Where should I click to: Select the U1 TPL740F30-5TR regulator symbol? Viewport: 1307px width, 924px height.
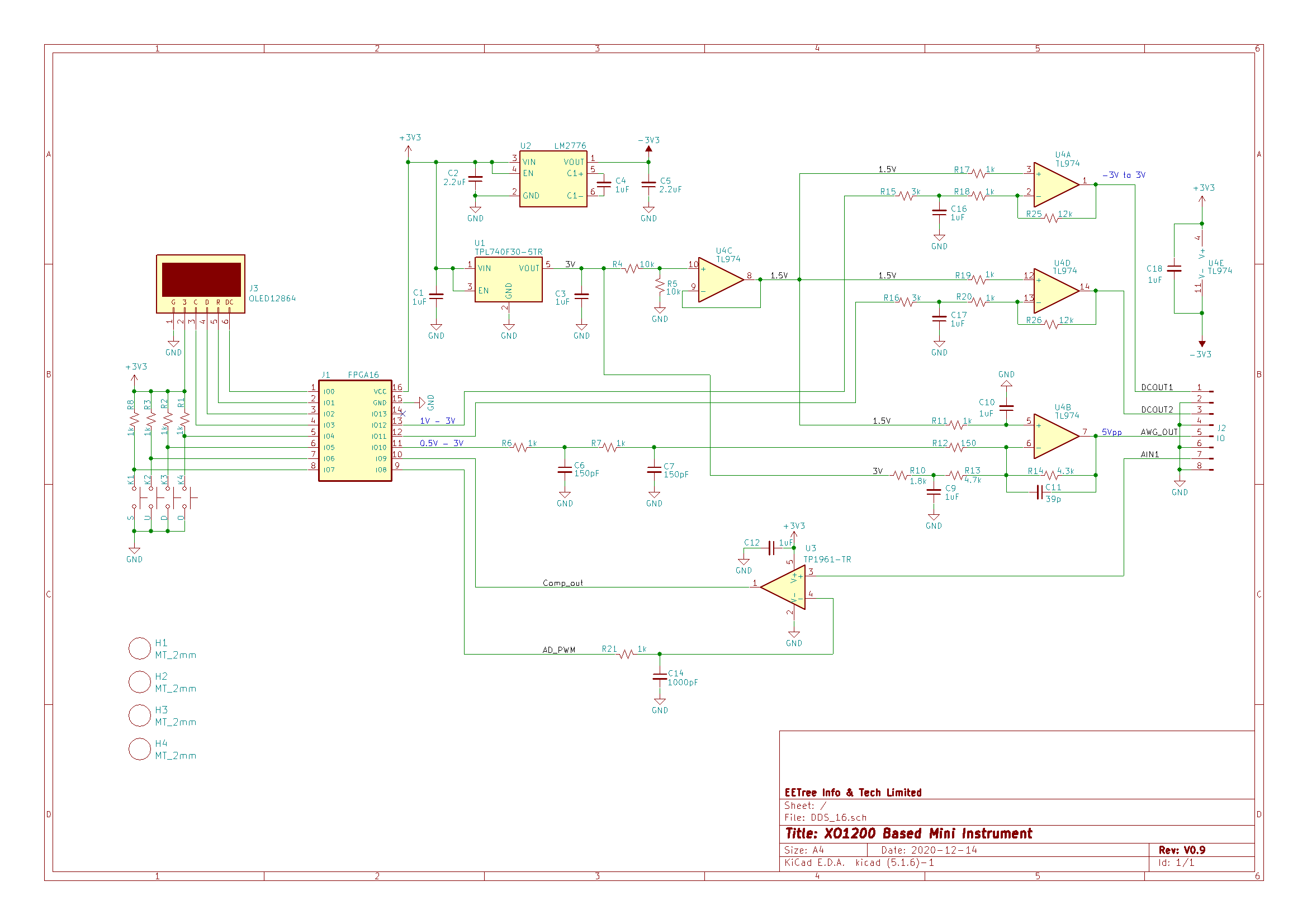click(x=508, y=279)
